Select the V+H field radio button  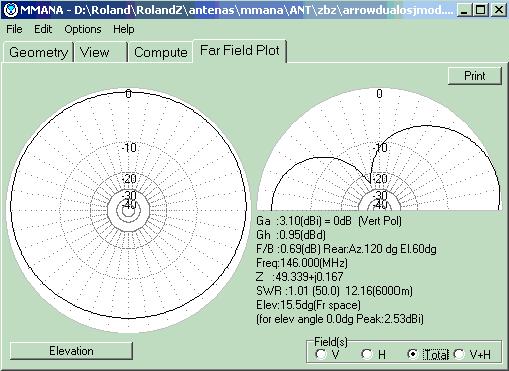(459, 354)
